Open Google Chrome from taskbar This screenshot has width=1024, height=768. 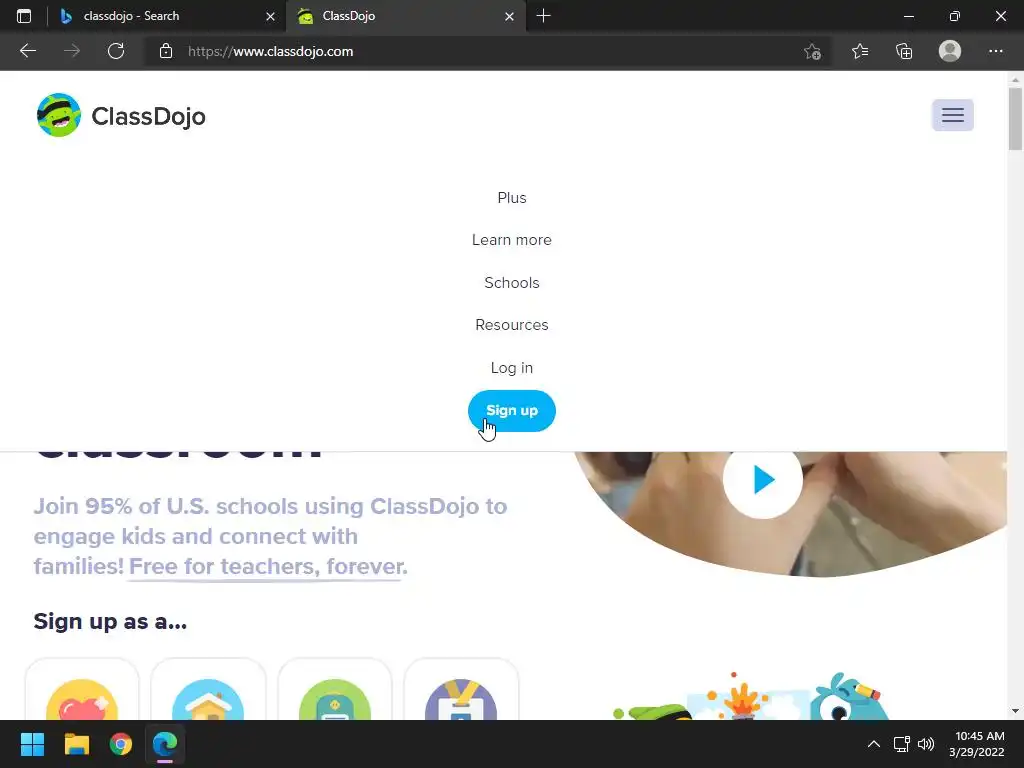tap(121, 744)
